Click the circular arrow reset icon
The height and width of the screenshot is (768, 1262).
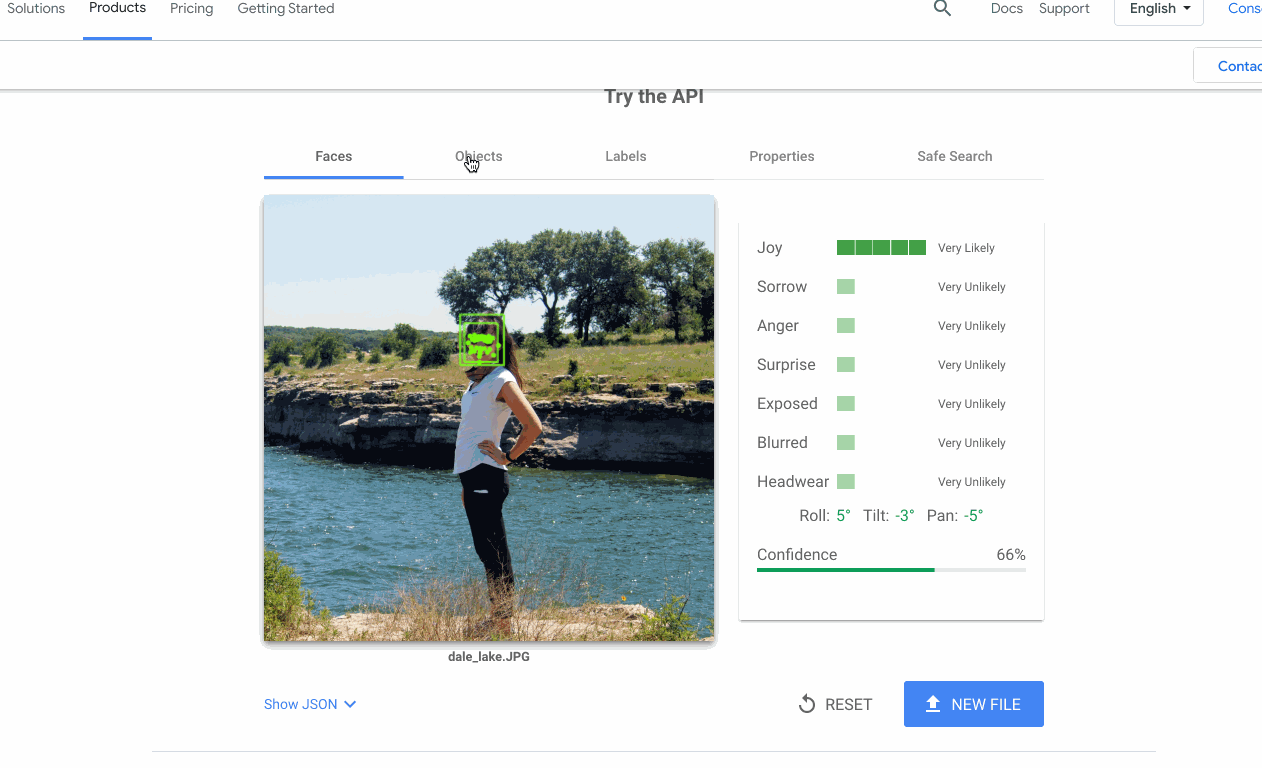(x=806, y=703)
